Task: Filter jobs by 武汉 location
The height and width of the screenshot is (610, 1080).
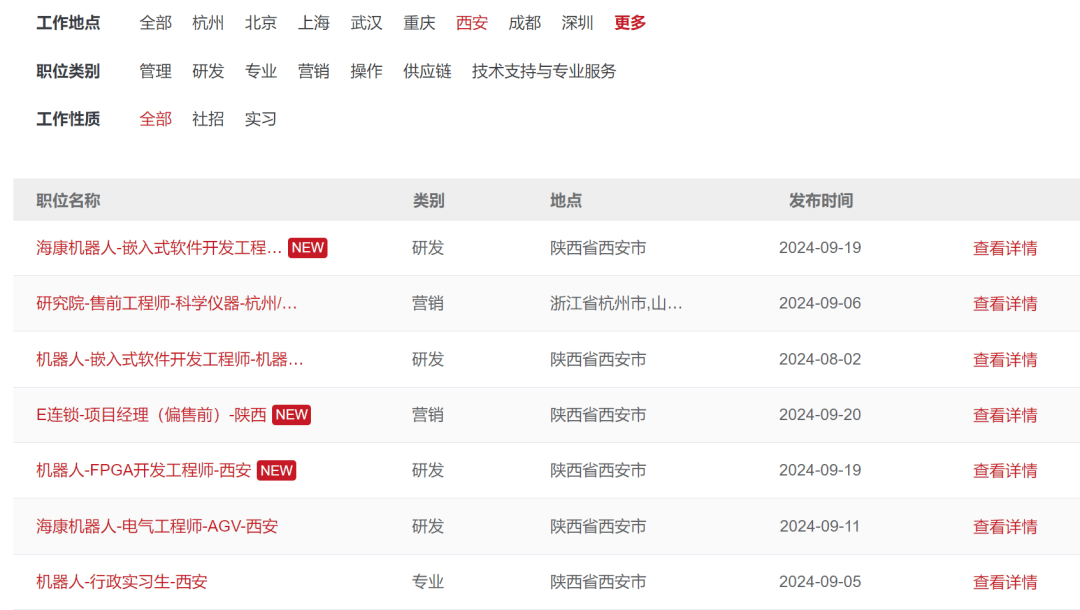Action: (366, 23)
